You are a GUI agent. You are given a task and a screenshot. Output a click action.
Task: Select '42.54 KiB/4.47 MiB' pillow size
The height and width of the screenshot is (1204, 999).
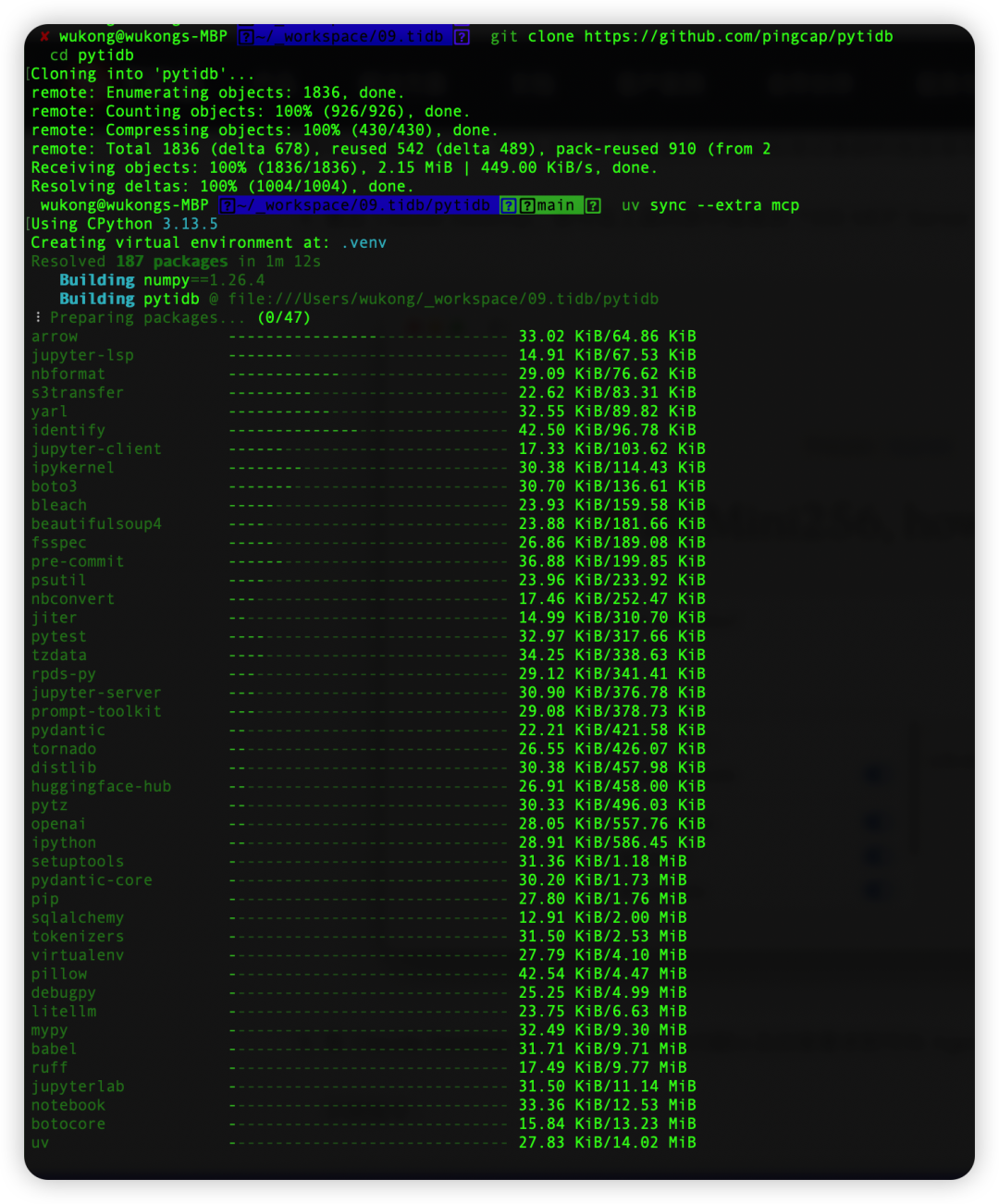coord(602,974)
